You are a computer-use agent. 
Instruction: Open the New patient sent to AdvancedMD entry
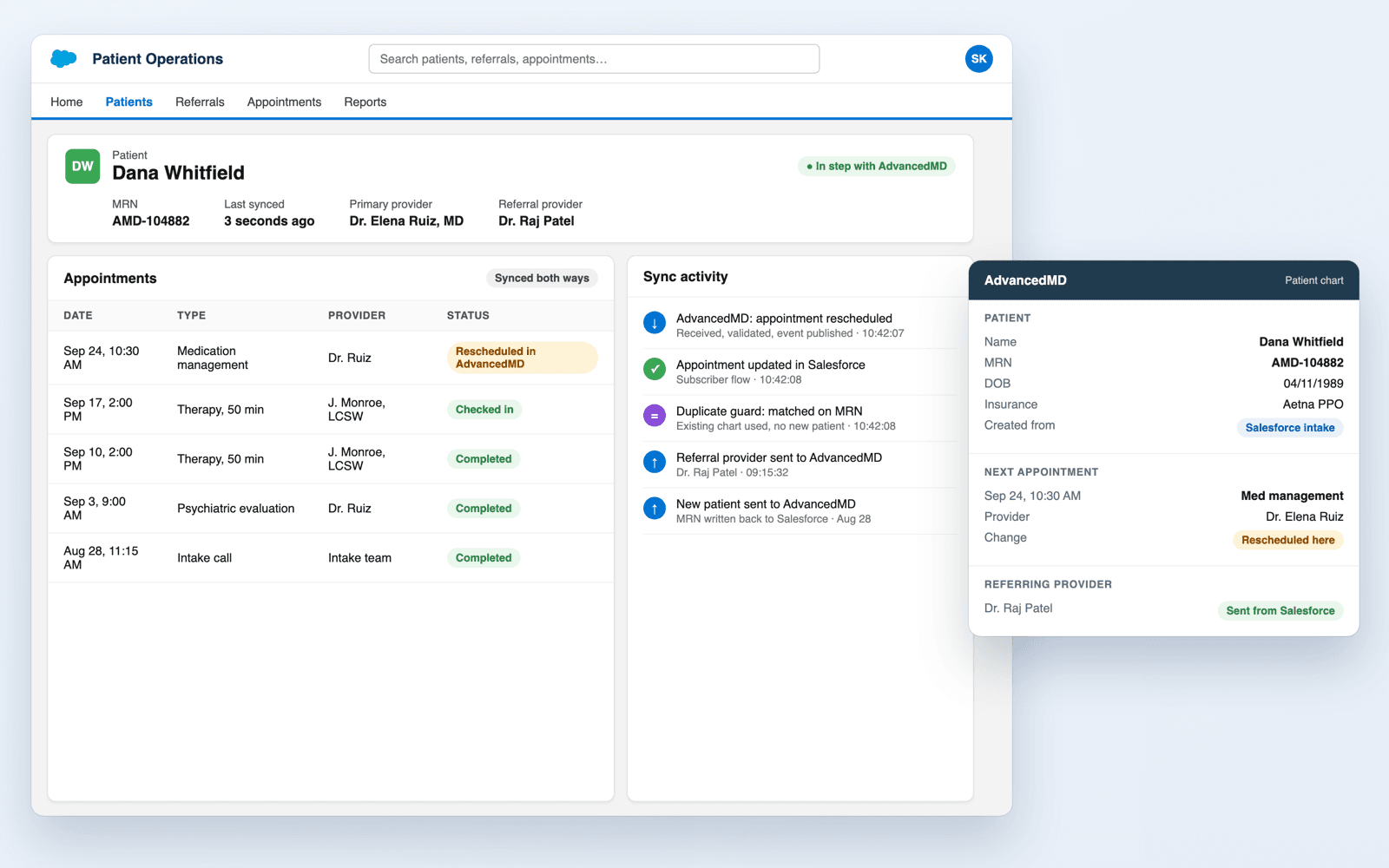800,511
